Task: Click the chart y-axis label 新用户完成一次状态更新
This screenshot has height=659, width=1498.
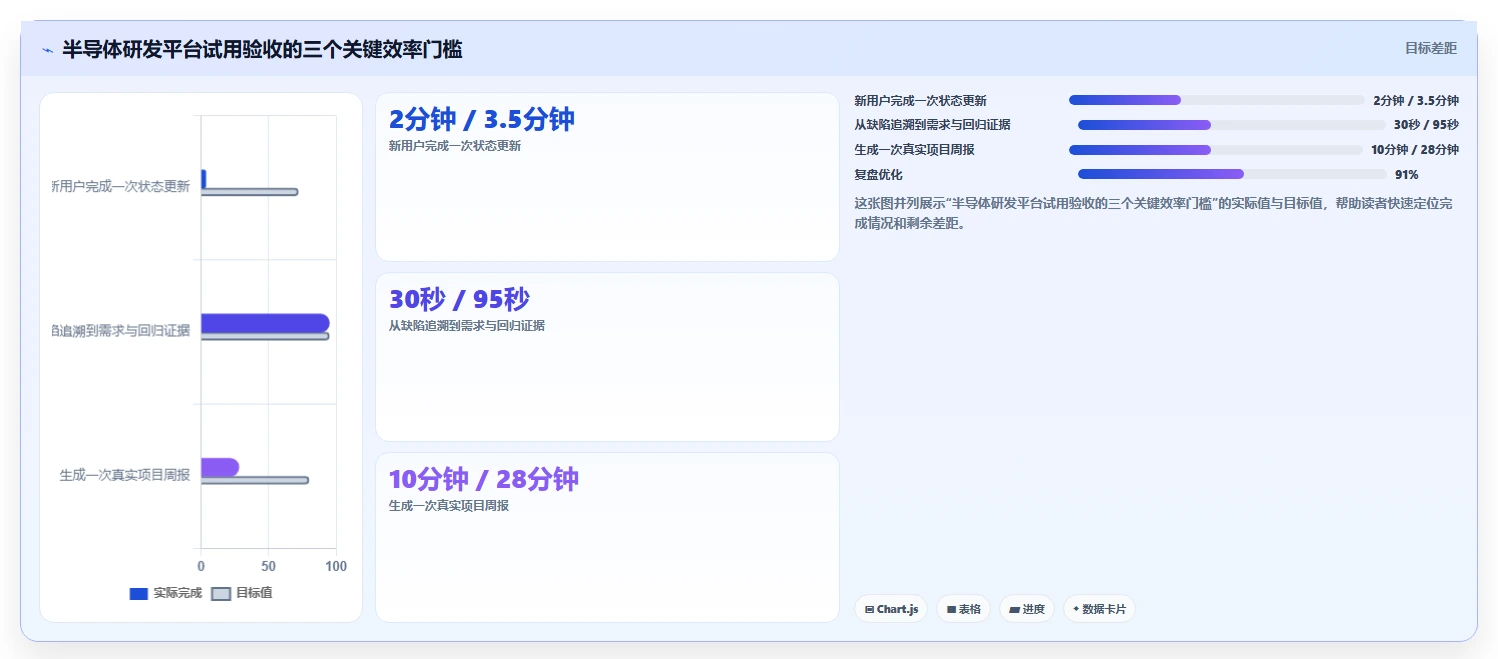Action: (120, 186)
